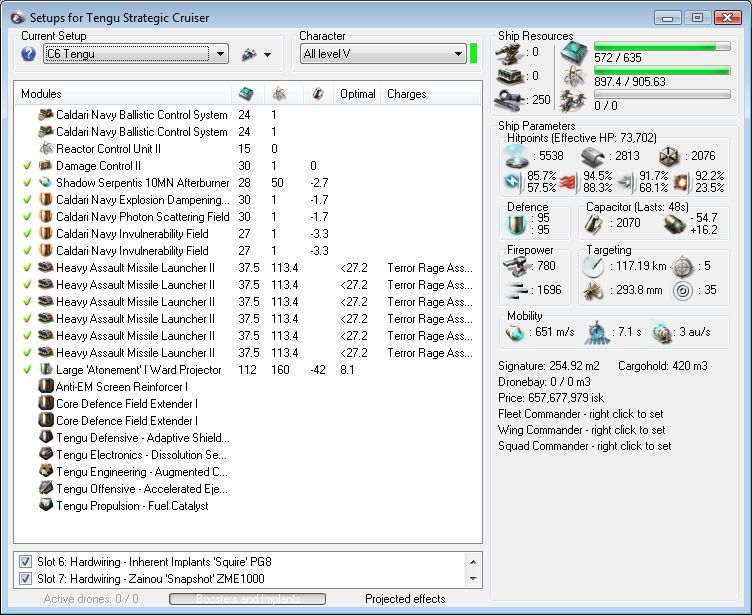The width and height of the screenshot is (752, 615).
Task: Toggle Damage Control II active checkmark
Action: tap(27, 166)
